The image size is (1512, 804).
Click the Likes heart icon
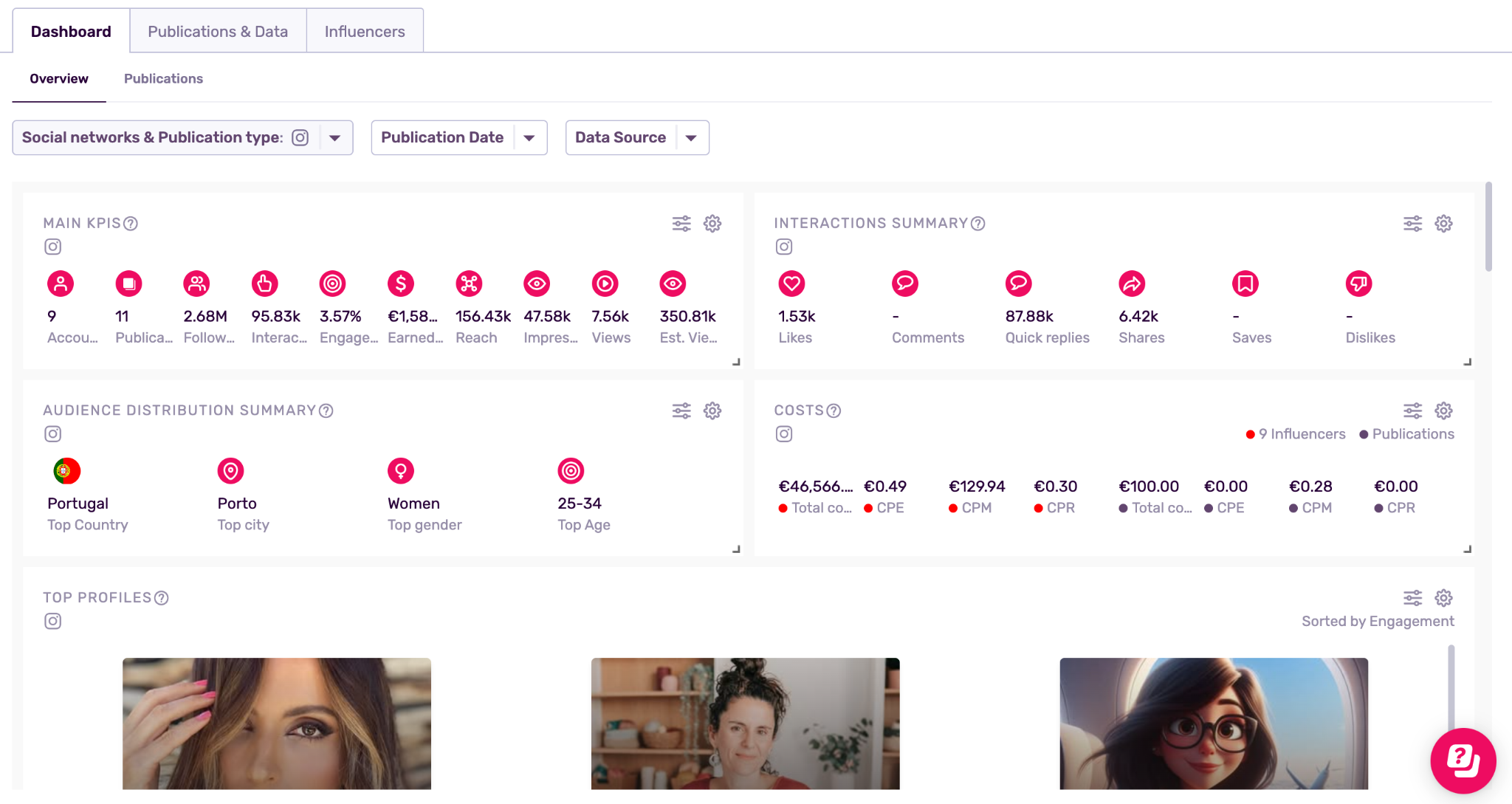pyautogui.click(x=791, y=284)
